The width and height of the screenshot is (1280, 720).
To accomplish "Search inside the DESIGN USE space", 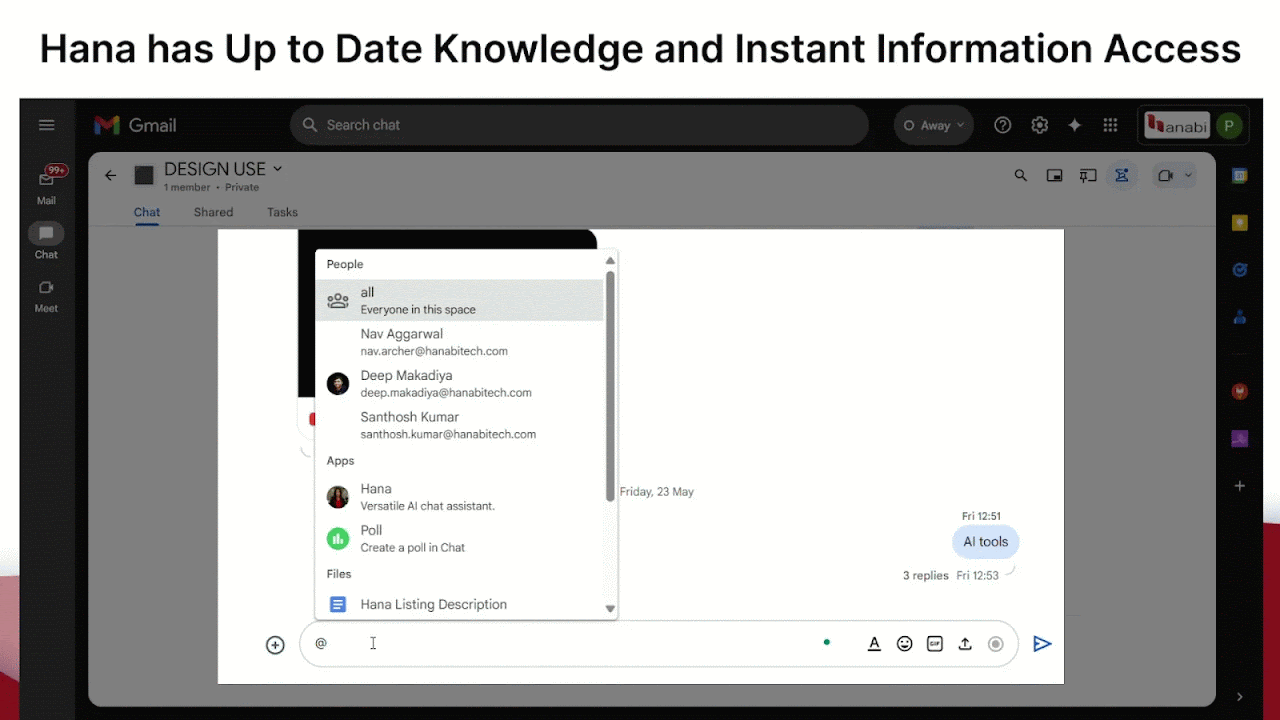I will (1021, 175).
